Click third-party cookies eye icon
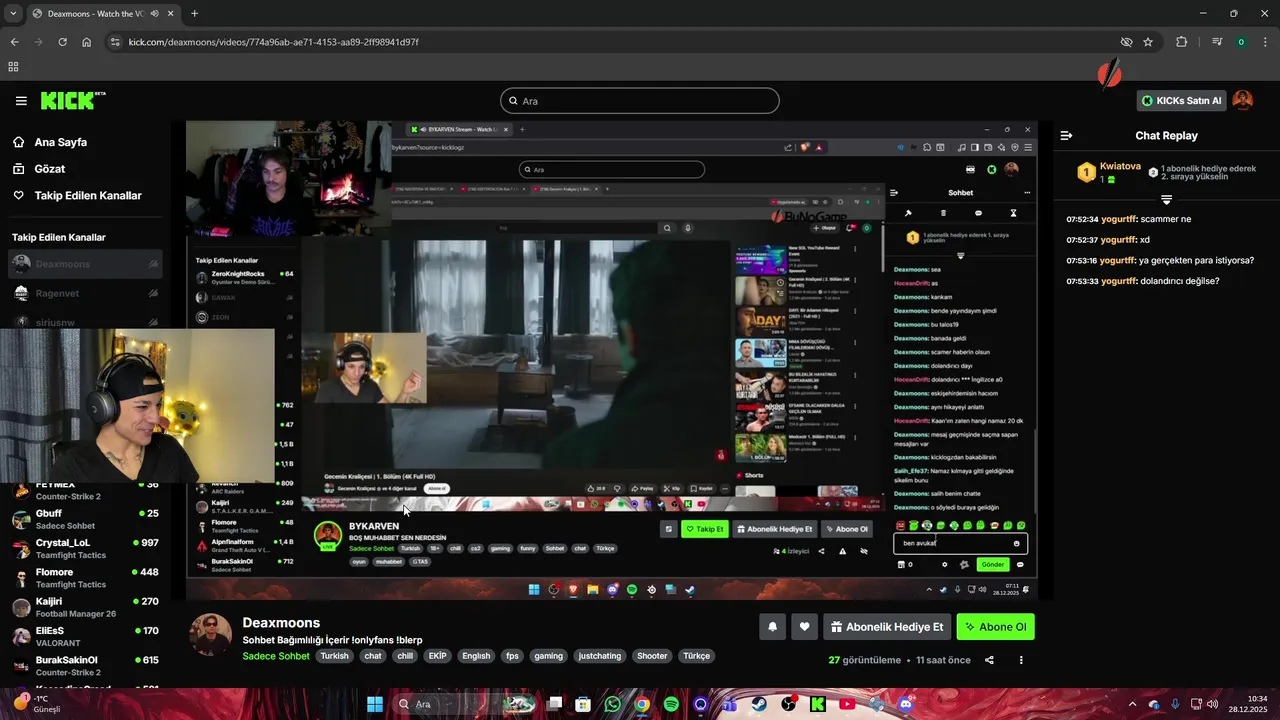 (x=1126, y=42)
